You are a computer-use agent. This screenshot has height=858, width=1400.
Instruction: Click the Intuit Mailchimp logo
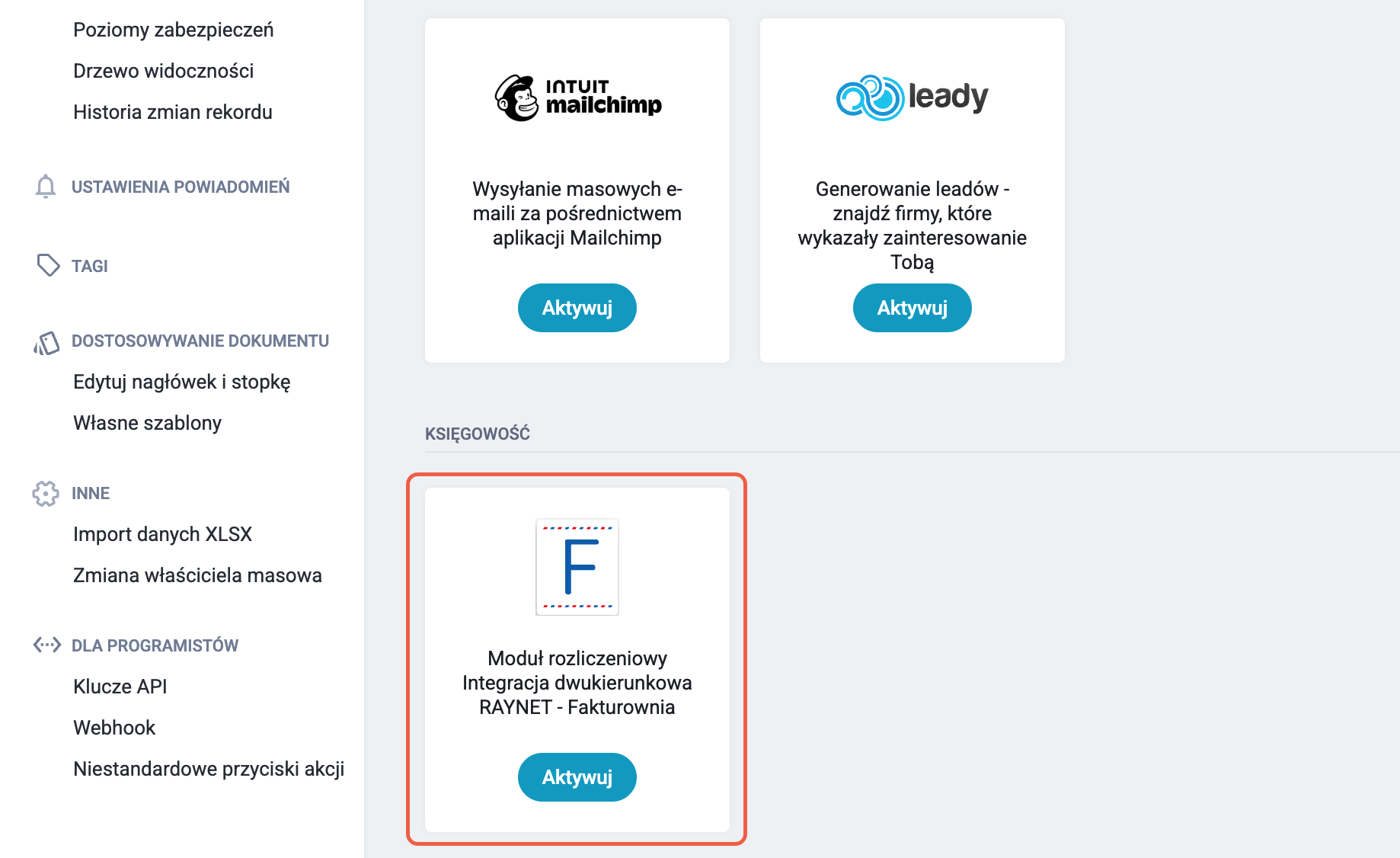point(577,98)
